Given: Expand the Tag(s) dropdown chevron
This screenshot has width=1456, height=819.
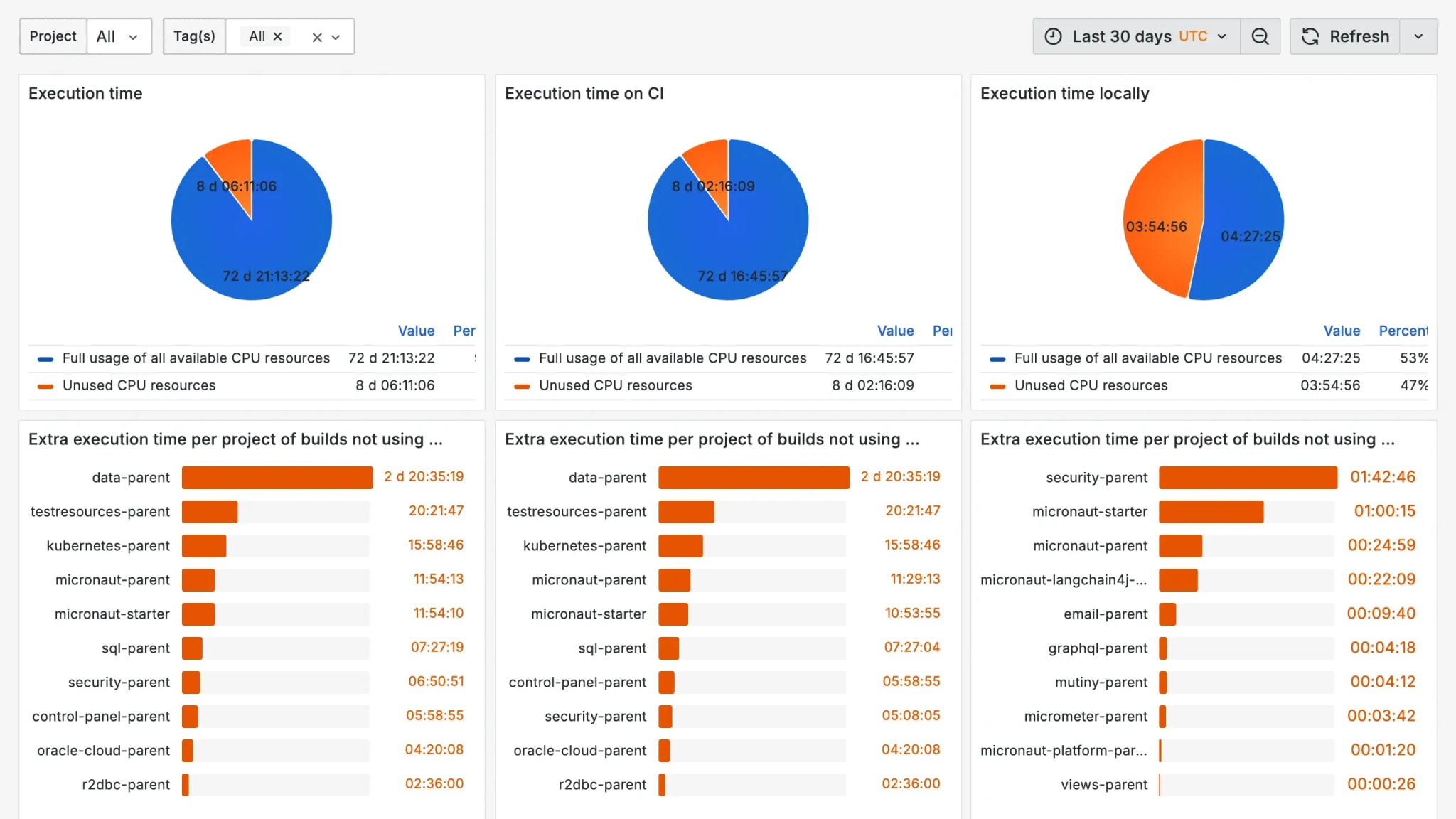Looking at the screenshot, I should click(x=336, y=37).
